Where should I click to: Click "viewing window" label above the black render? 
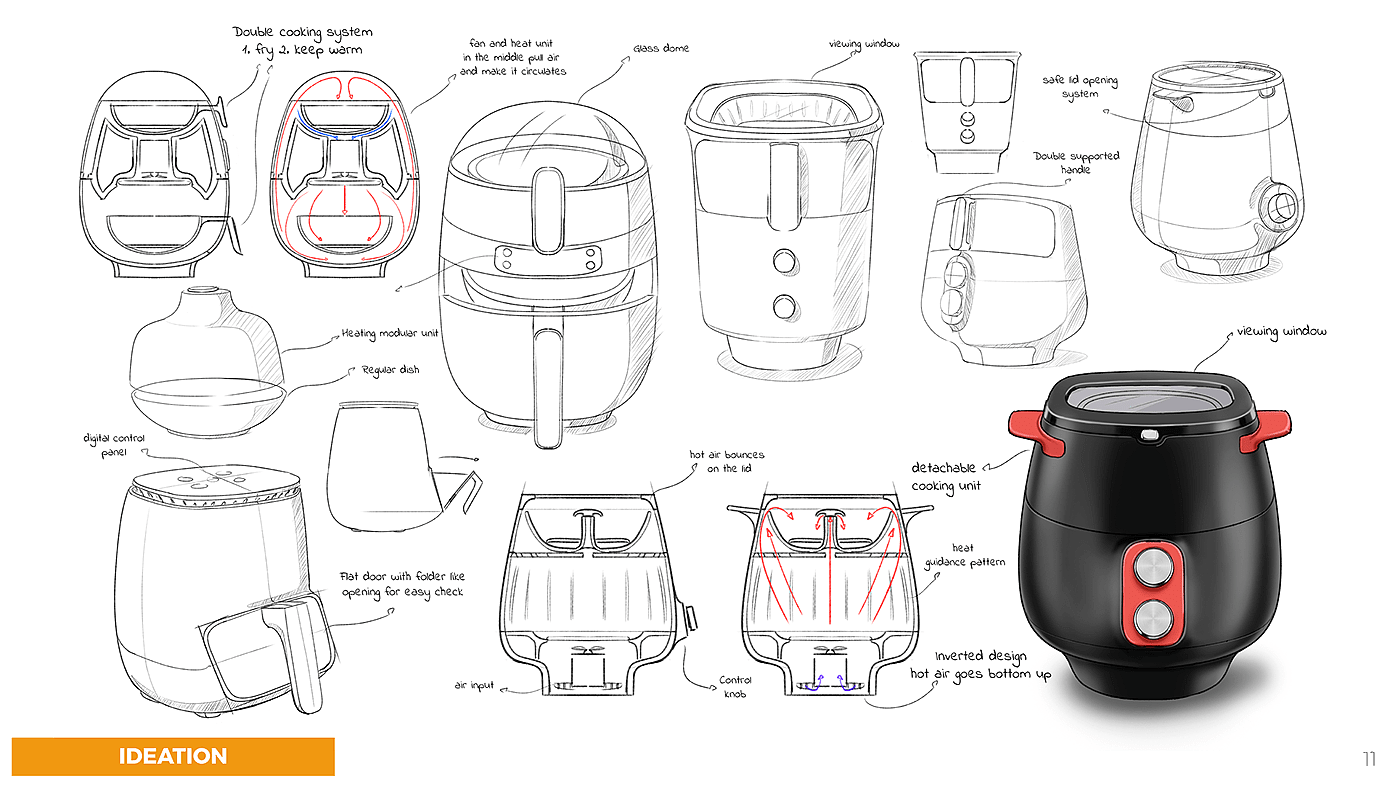[x=1281, y=332]
